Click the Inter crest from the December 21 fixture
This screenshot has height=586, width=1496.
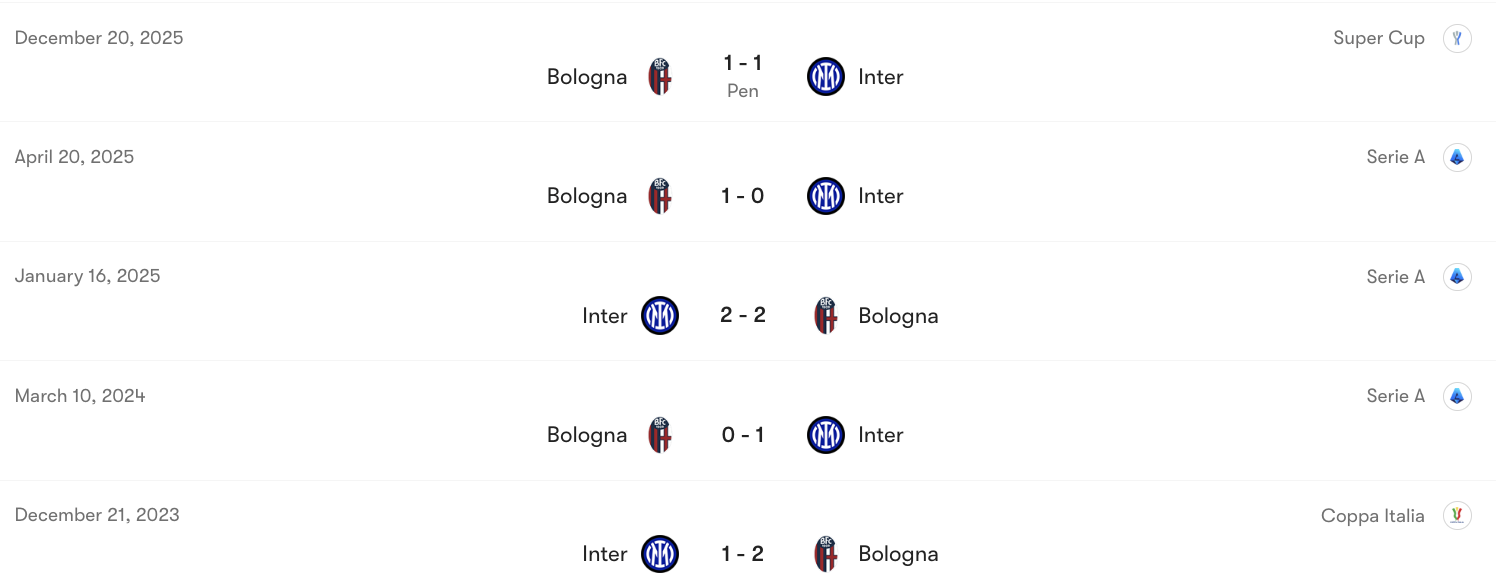pos(659,554)
